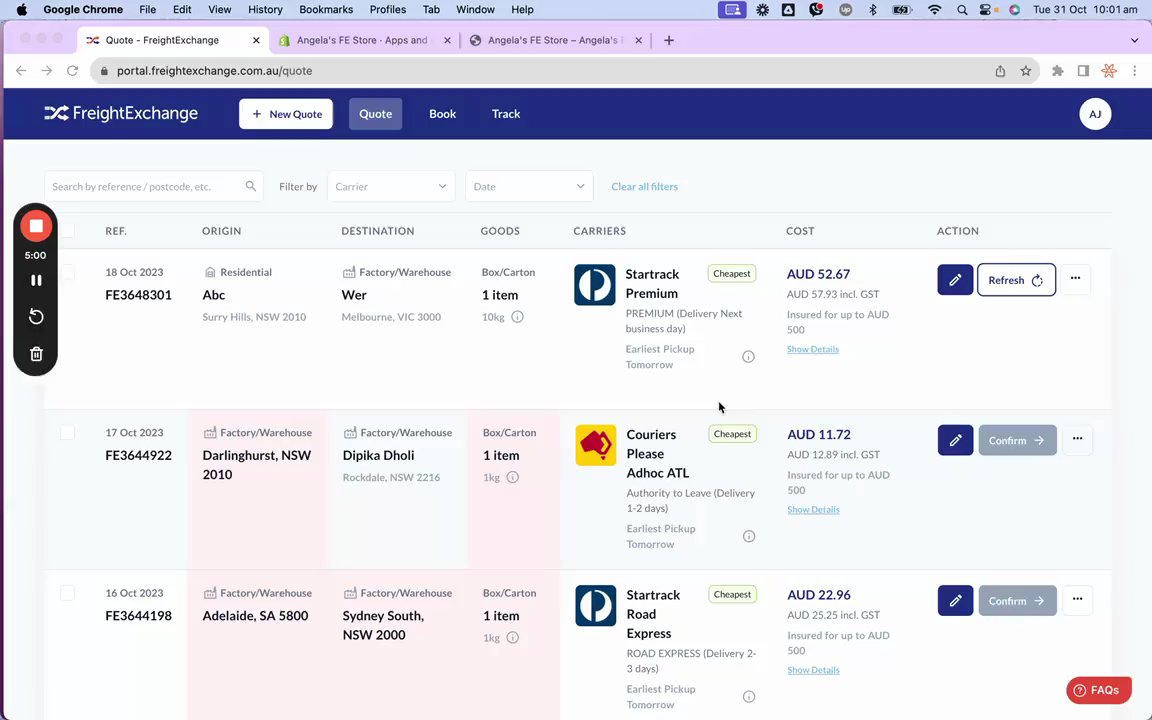Focus the search by reference or postcode field
1152x720 pixels.
pos(154,187)
